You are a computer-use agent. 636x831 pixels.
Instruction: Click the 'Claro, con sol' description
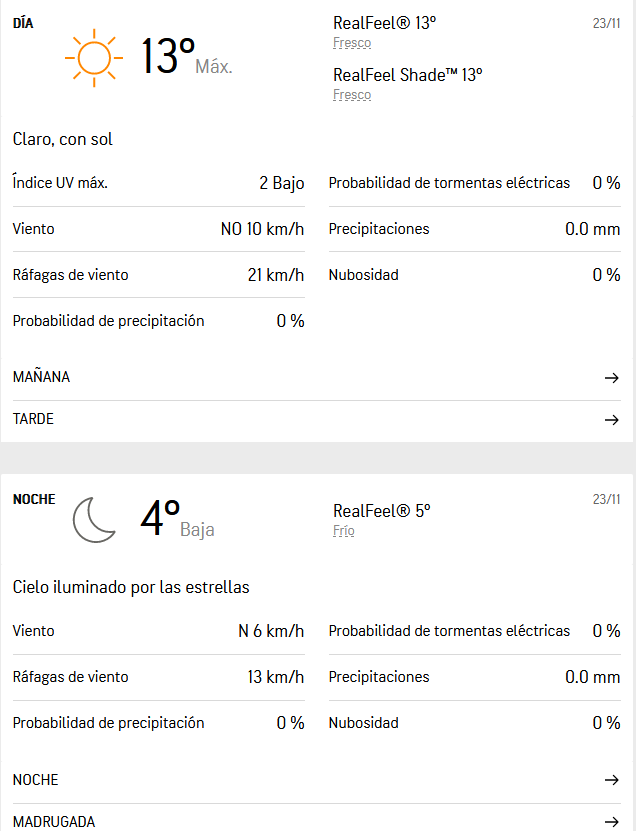[x=63, y=139]
